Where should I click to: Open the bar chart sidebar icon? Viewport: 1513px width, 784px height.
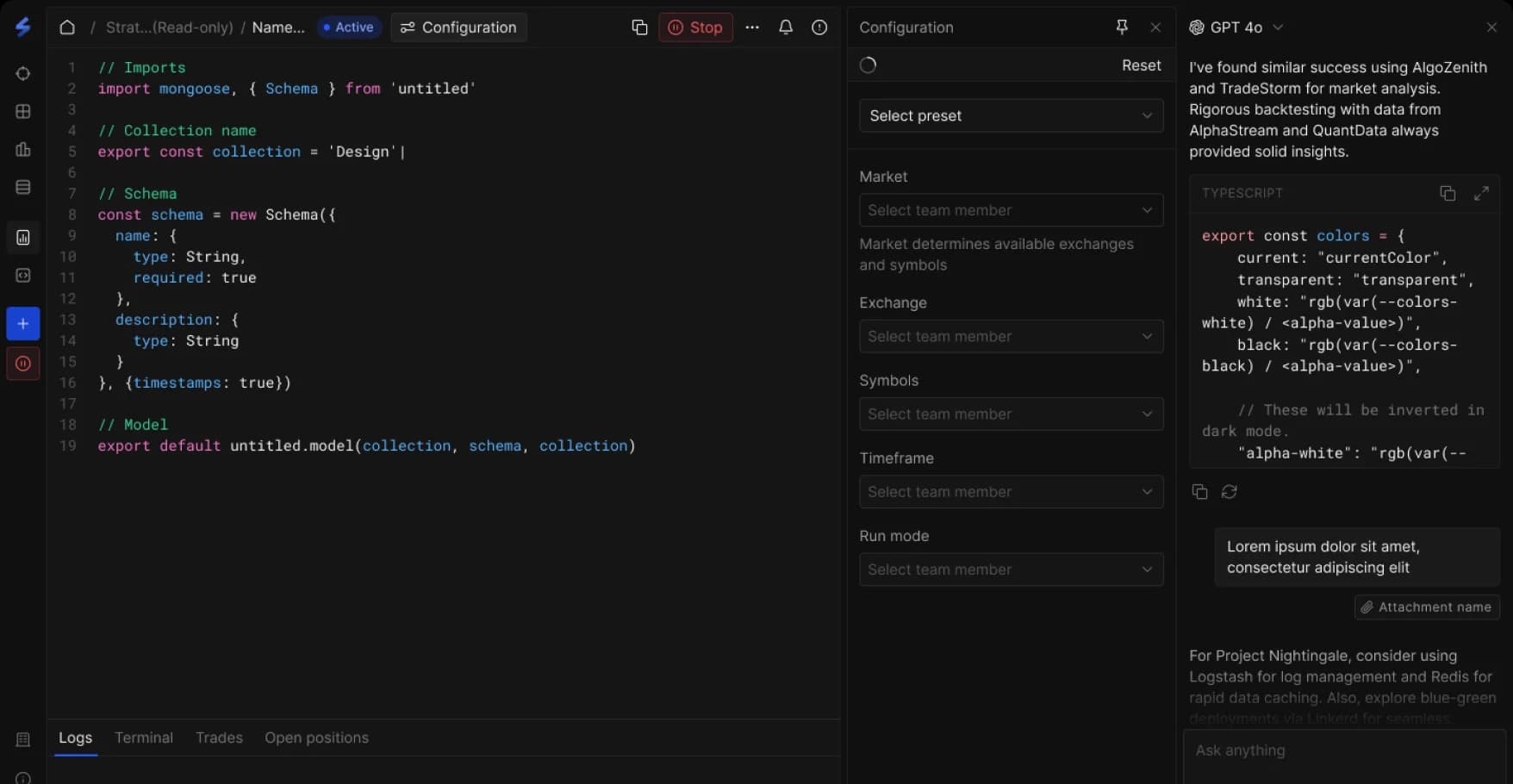23,149
